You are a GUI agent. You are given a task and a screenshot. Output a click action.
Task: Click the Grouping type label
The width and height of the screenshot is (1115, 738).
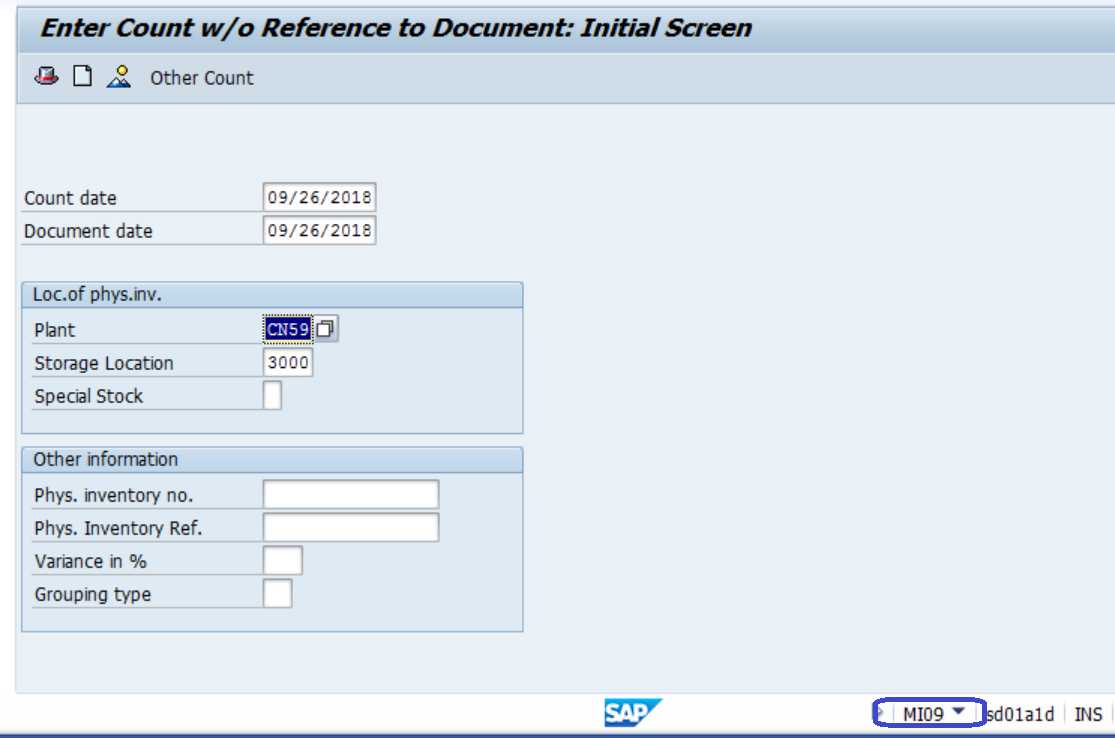pos(92,594)
